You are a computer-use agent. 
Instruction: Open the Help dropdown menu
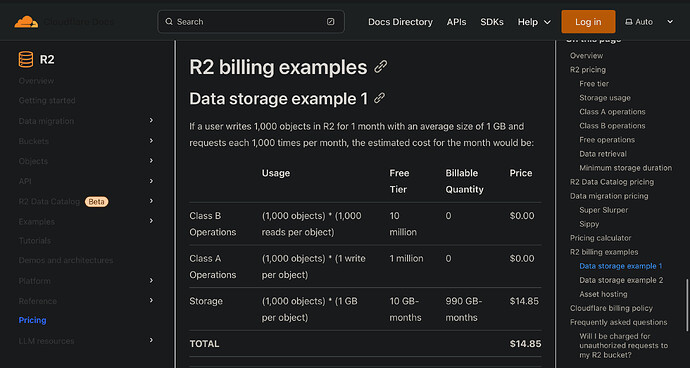click(x=534, y=22)
